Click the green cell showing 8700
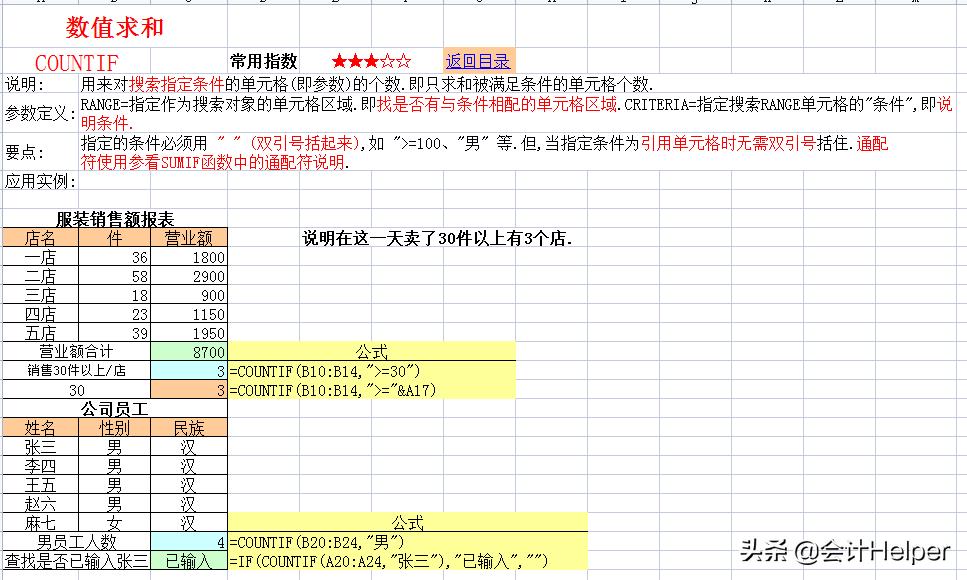967x580 pixels. 186,352
